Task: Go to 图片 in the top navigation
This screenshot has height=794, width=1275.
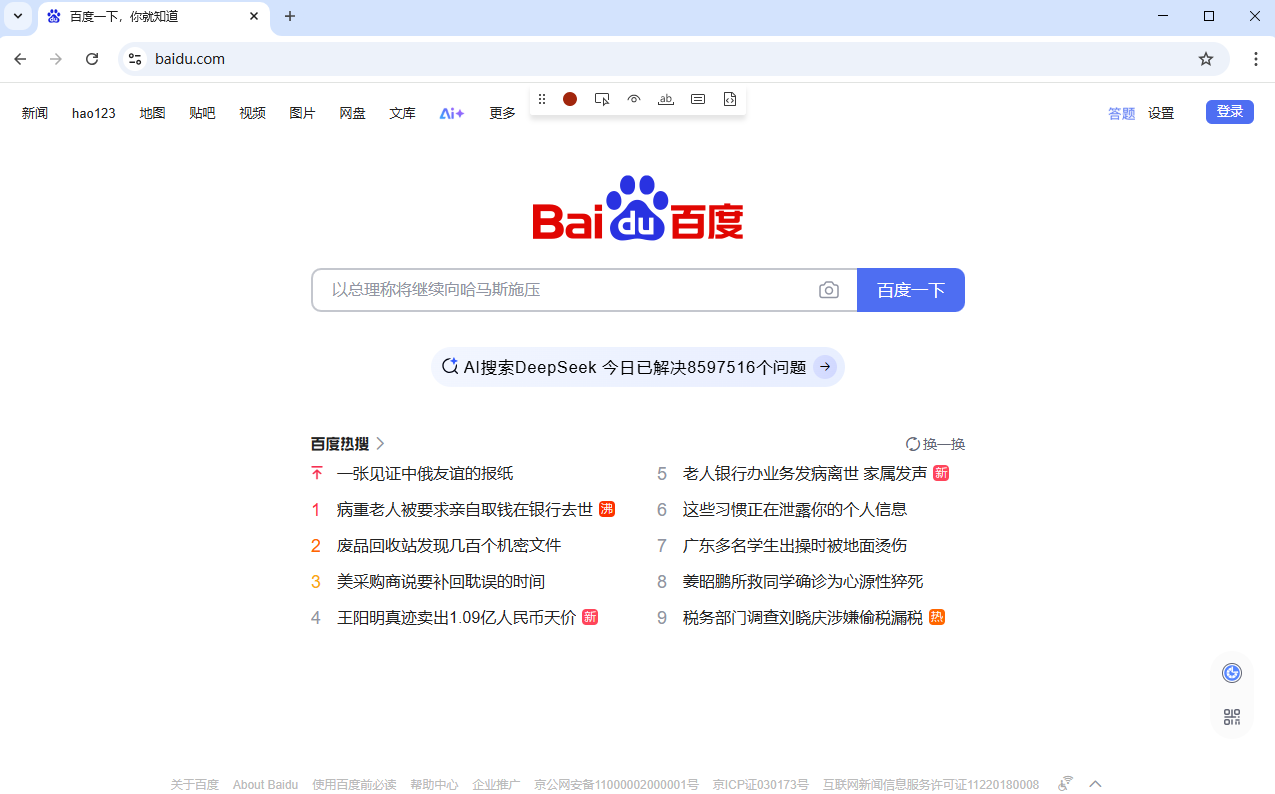Action: pyautogui.click(x=302, y=113)
